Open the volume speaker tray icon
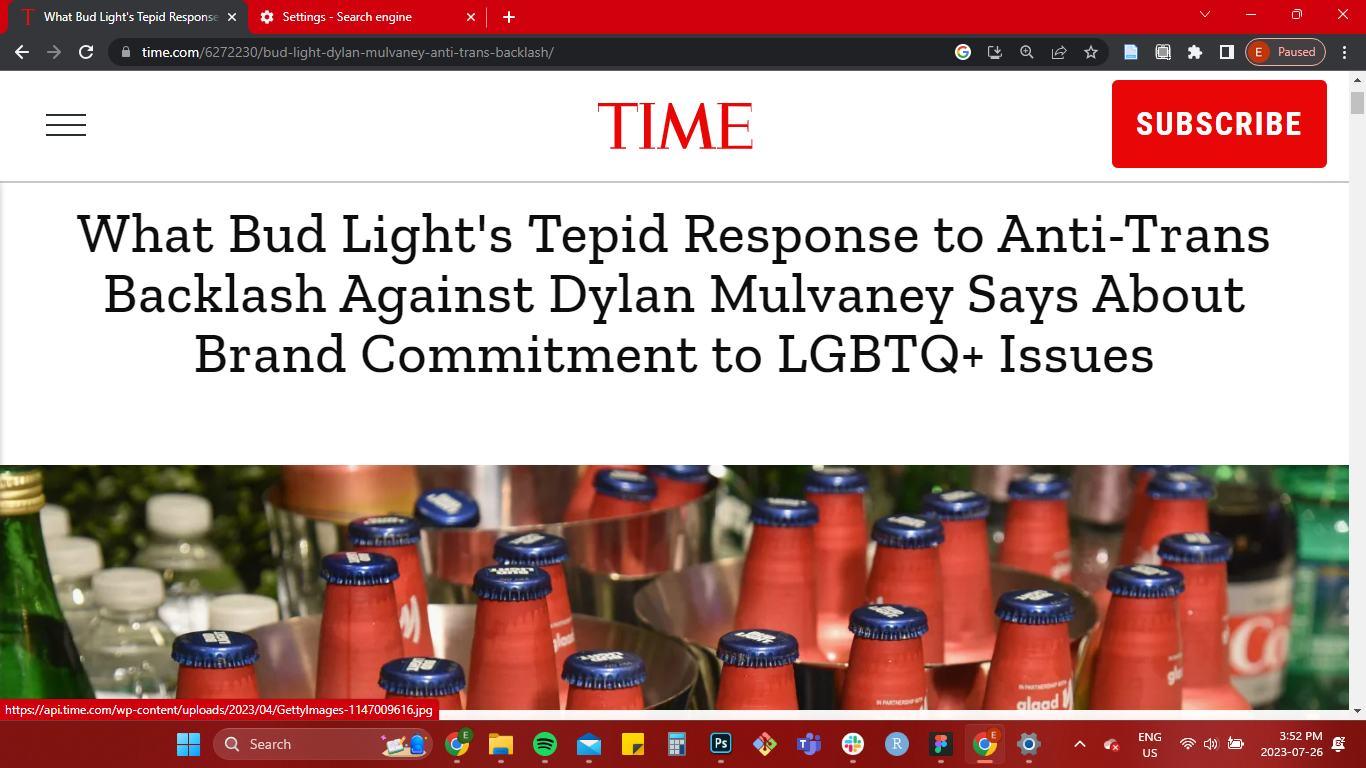The height and width of the screenshot is (768, 1366). point(1211,744)
